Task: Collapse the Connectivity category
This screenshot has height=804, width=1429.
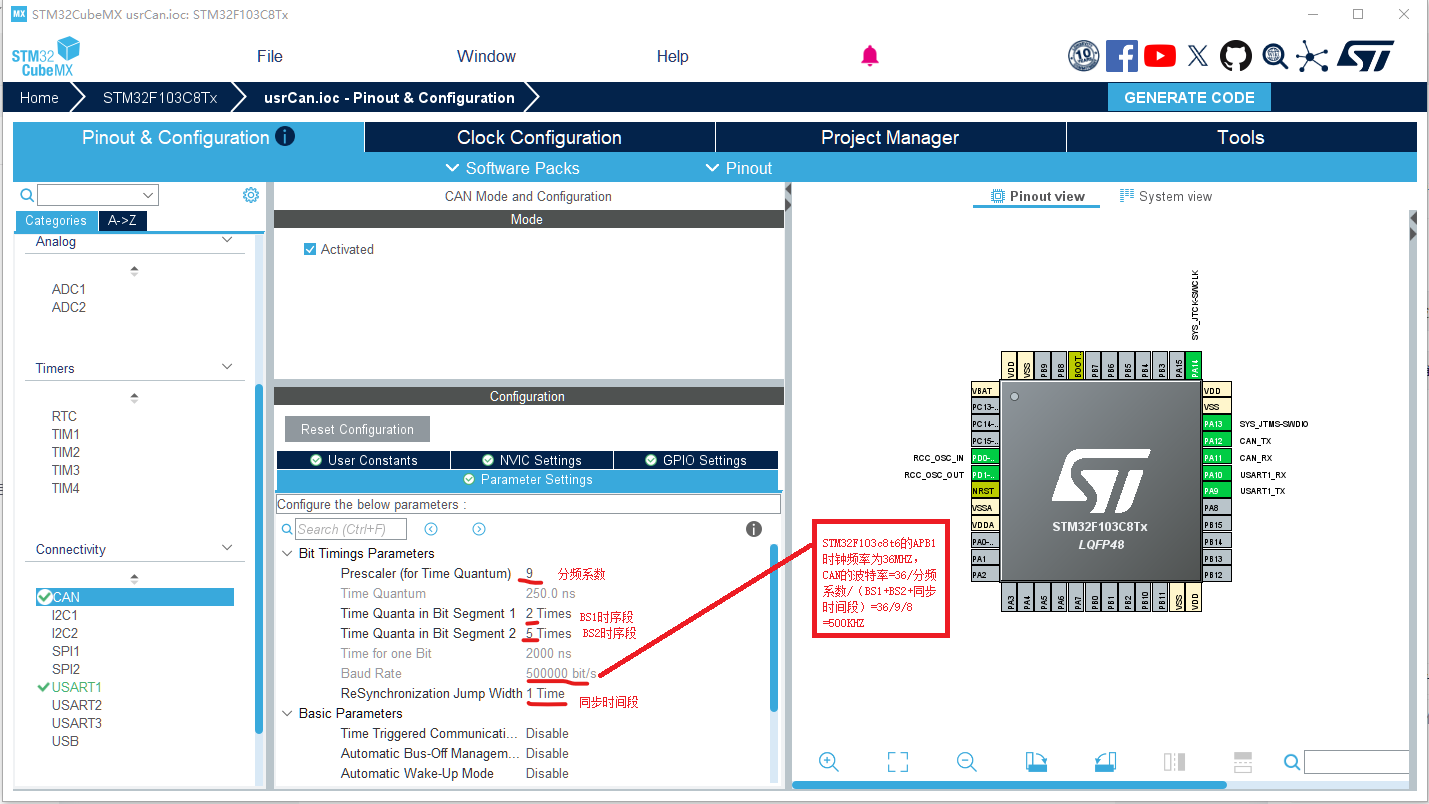Action: [x=227, y=548]
